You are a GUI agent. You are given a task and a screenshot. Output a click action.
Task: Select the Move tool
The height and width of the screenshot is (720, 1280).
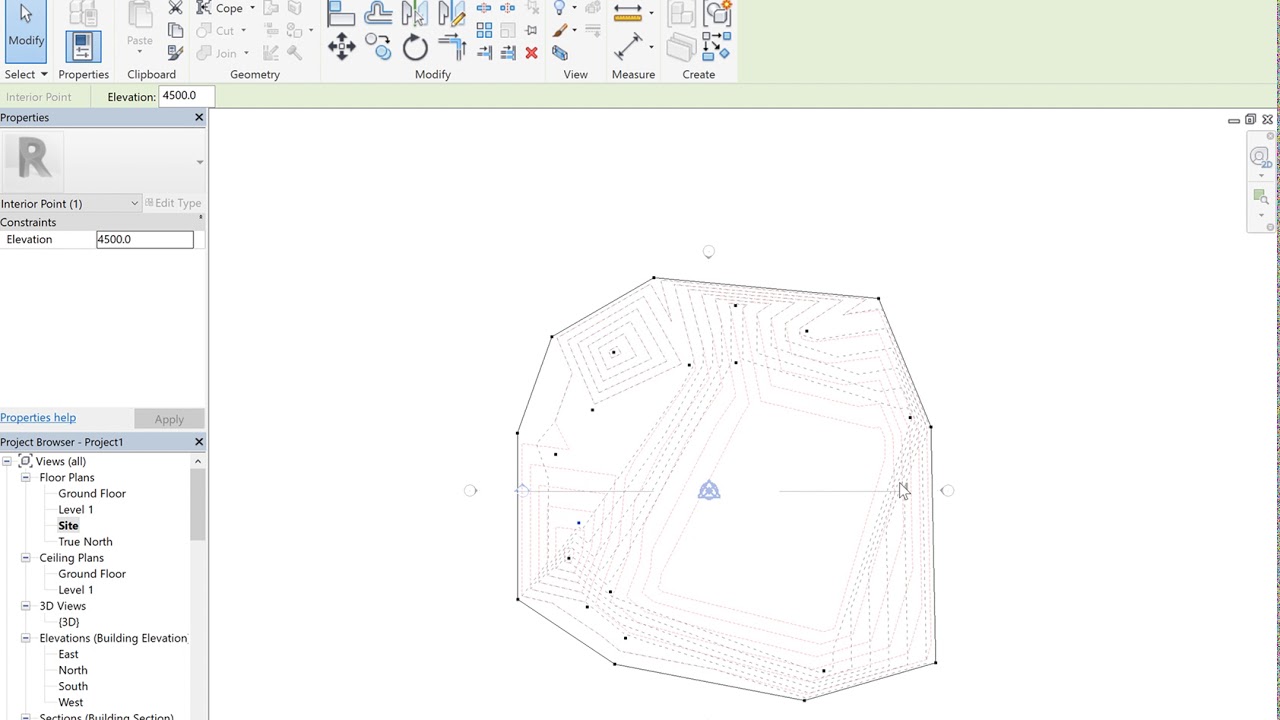(x=341, y=46)
